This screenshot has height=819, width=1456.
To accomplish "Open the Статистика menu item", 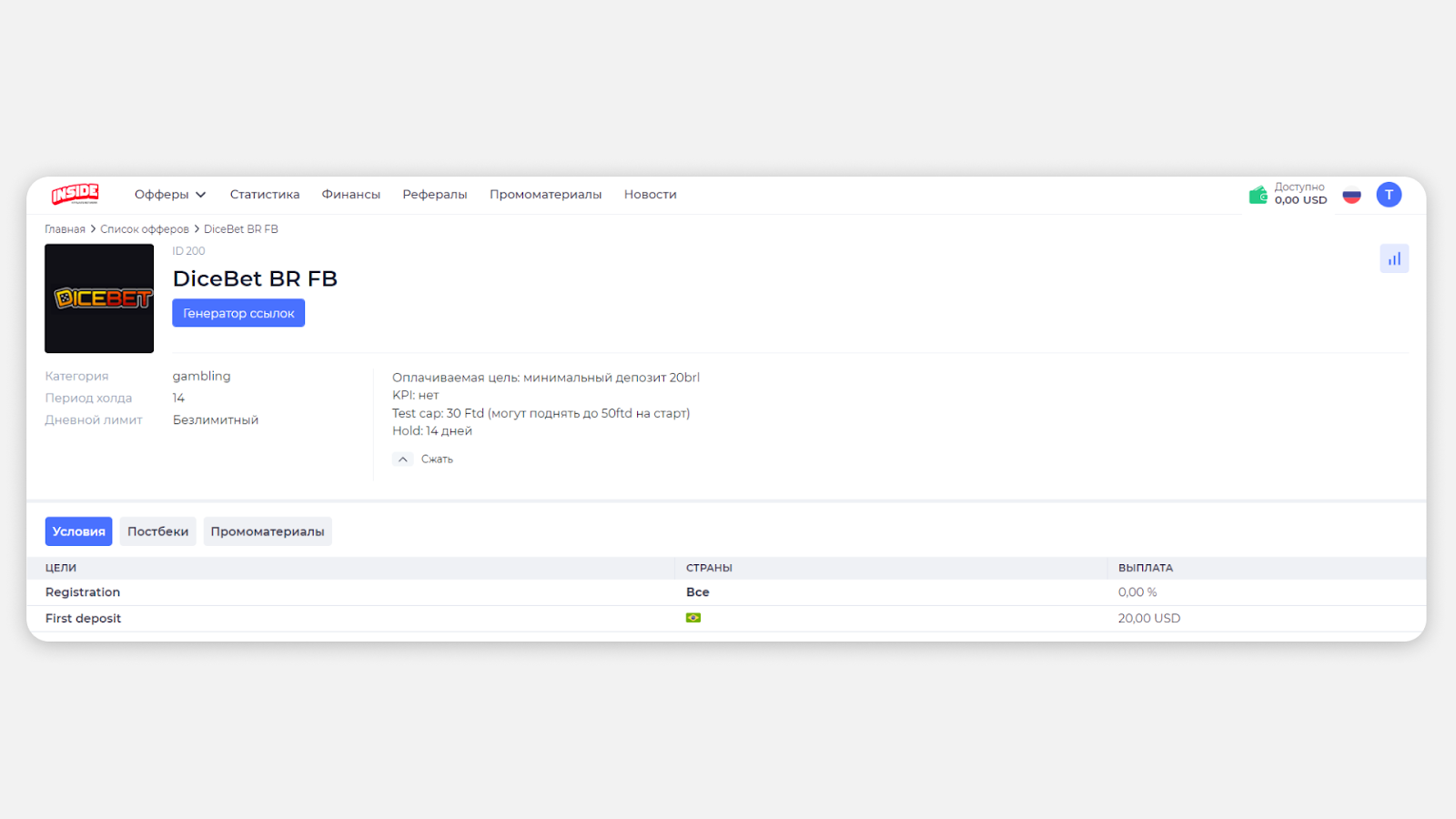I will click(265, 195).
